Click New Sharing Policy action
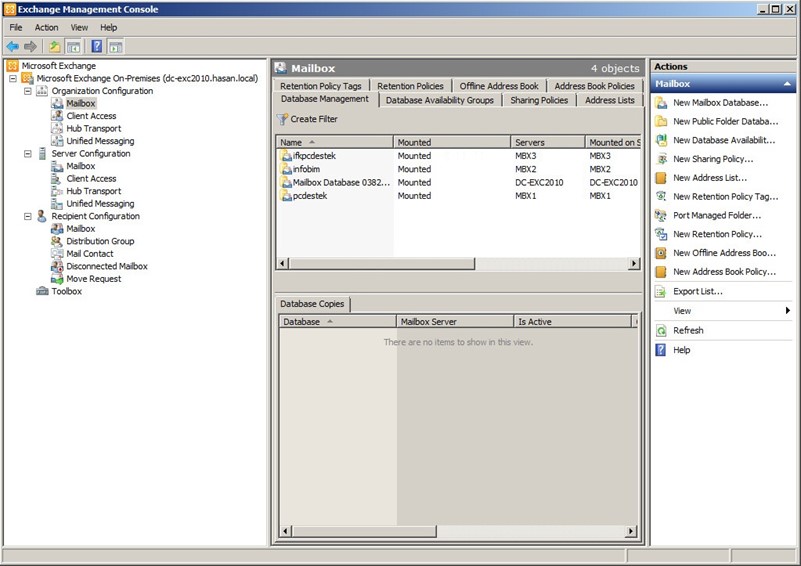Image resolution: width=801 pixels, height=566 pixels. pos(713,159)
